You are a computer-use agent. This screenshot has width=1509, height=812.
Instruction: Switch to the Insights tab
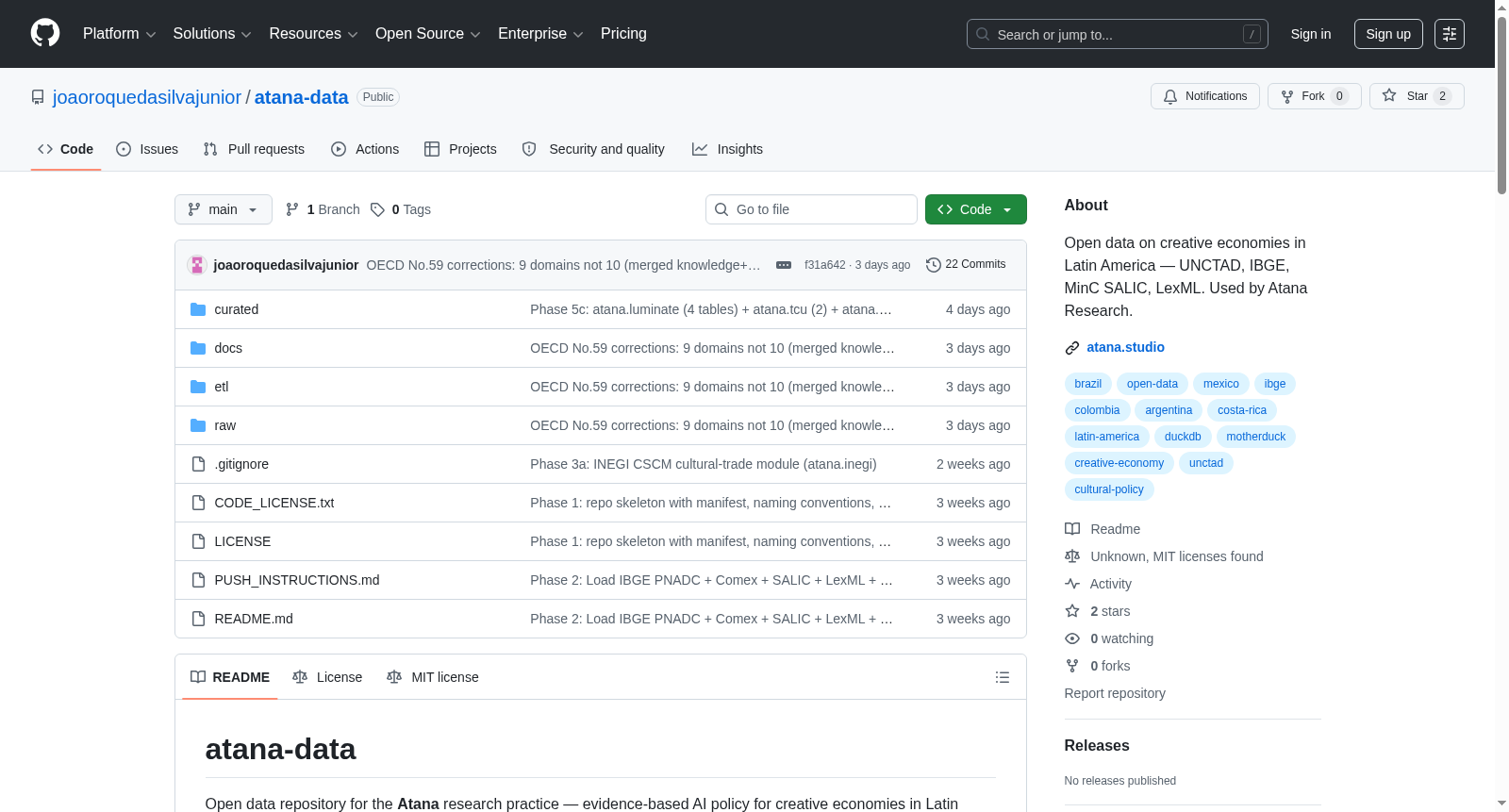tap(727, 149)
